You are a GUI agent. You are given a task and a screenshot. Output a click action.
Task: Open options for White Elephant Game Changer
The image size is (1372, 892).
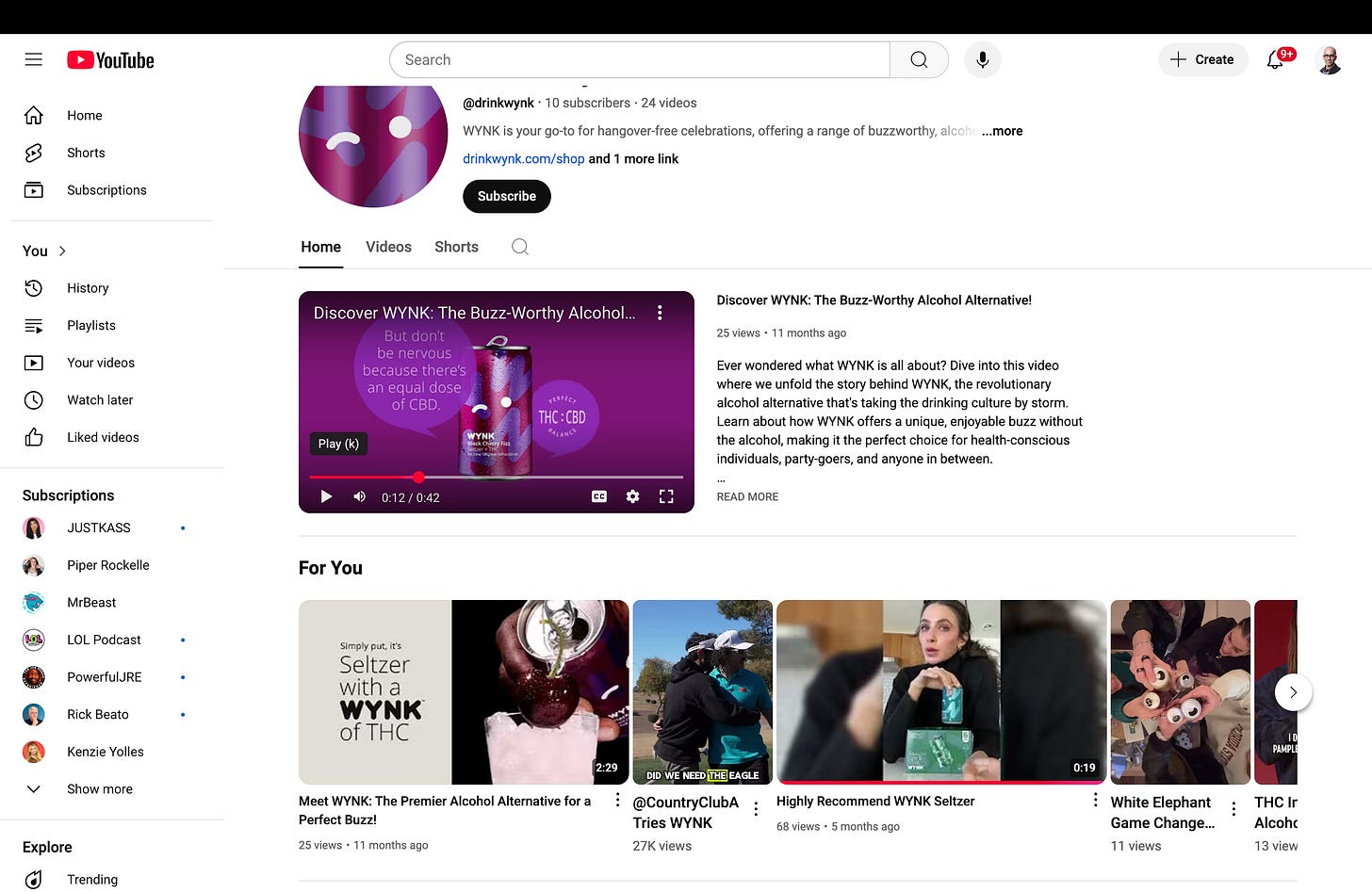pos(1233,808)
